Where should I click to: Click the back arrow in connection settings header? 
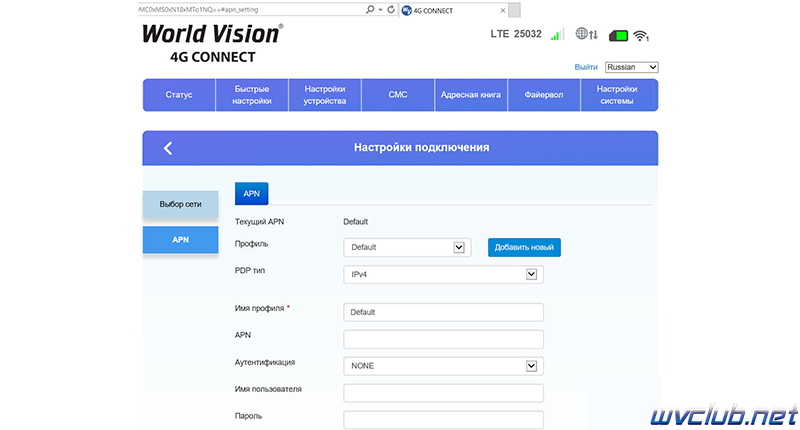click(x=168, y=148)
